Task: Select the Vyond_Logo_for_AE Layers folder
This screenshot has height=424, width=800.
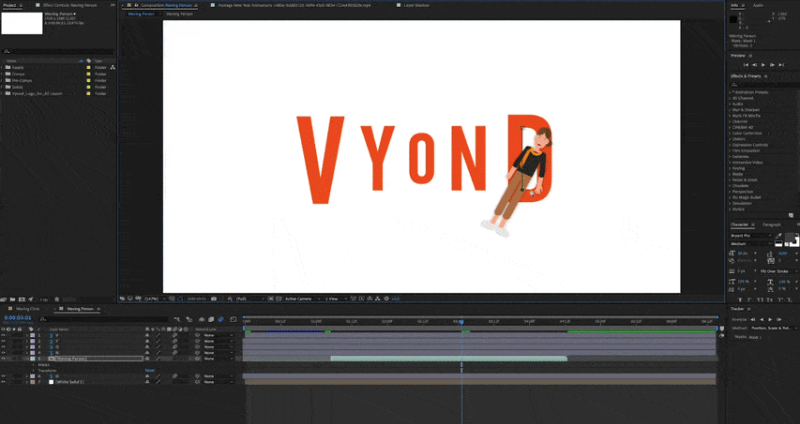Action: pyautogui.click(x=37, y=94)
